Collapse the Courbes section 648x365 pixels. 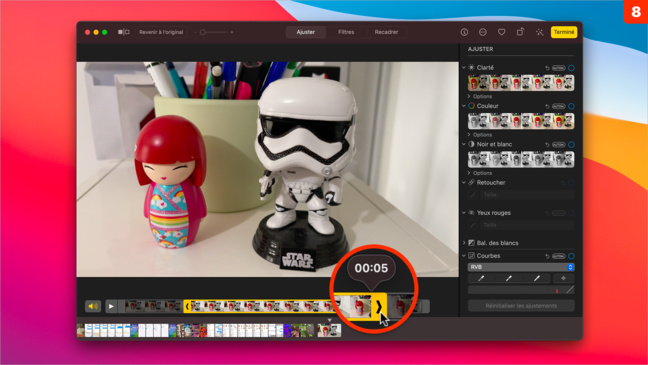click(x=464, y=256)
